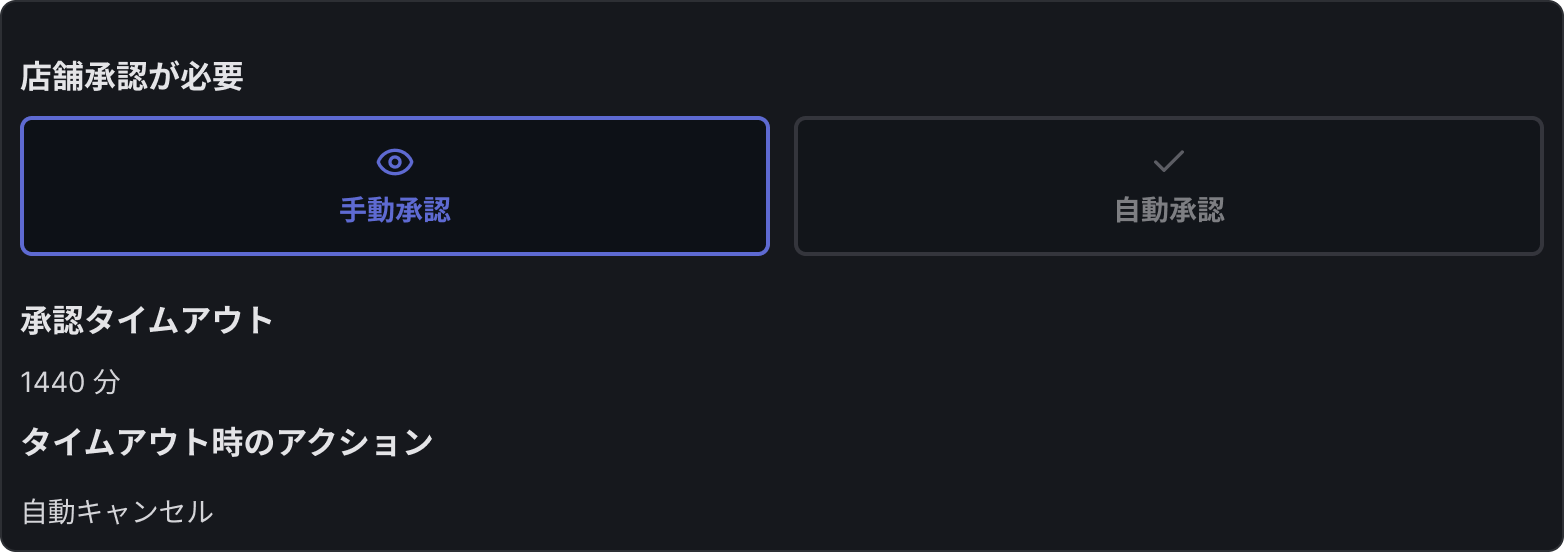
Task: Select the 手動承認 option card
Action: click(x=395, y=186)
